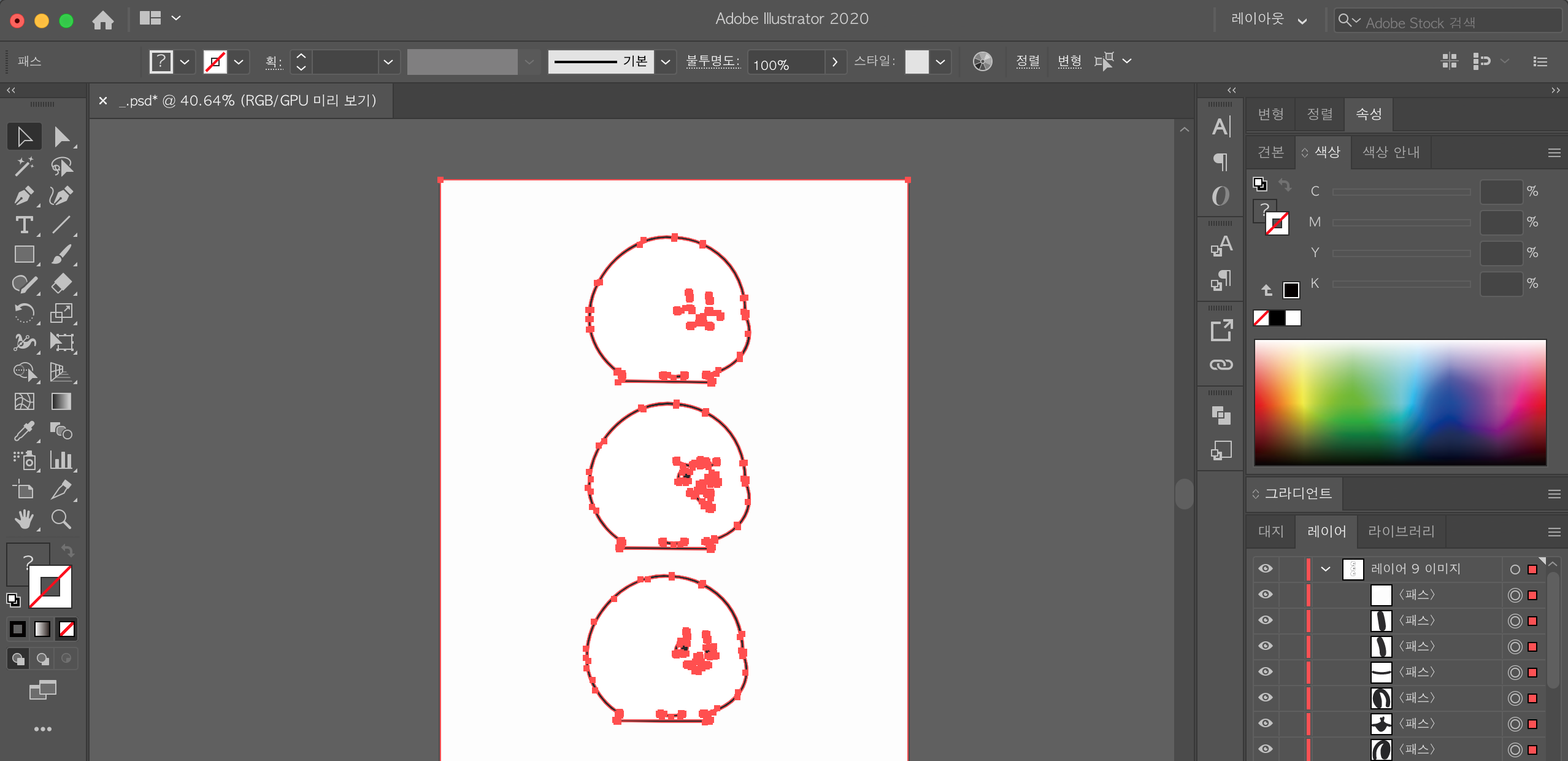Select the Mesh tool
The width and height of the screenshot is (1568, 761).
25,401
